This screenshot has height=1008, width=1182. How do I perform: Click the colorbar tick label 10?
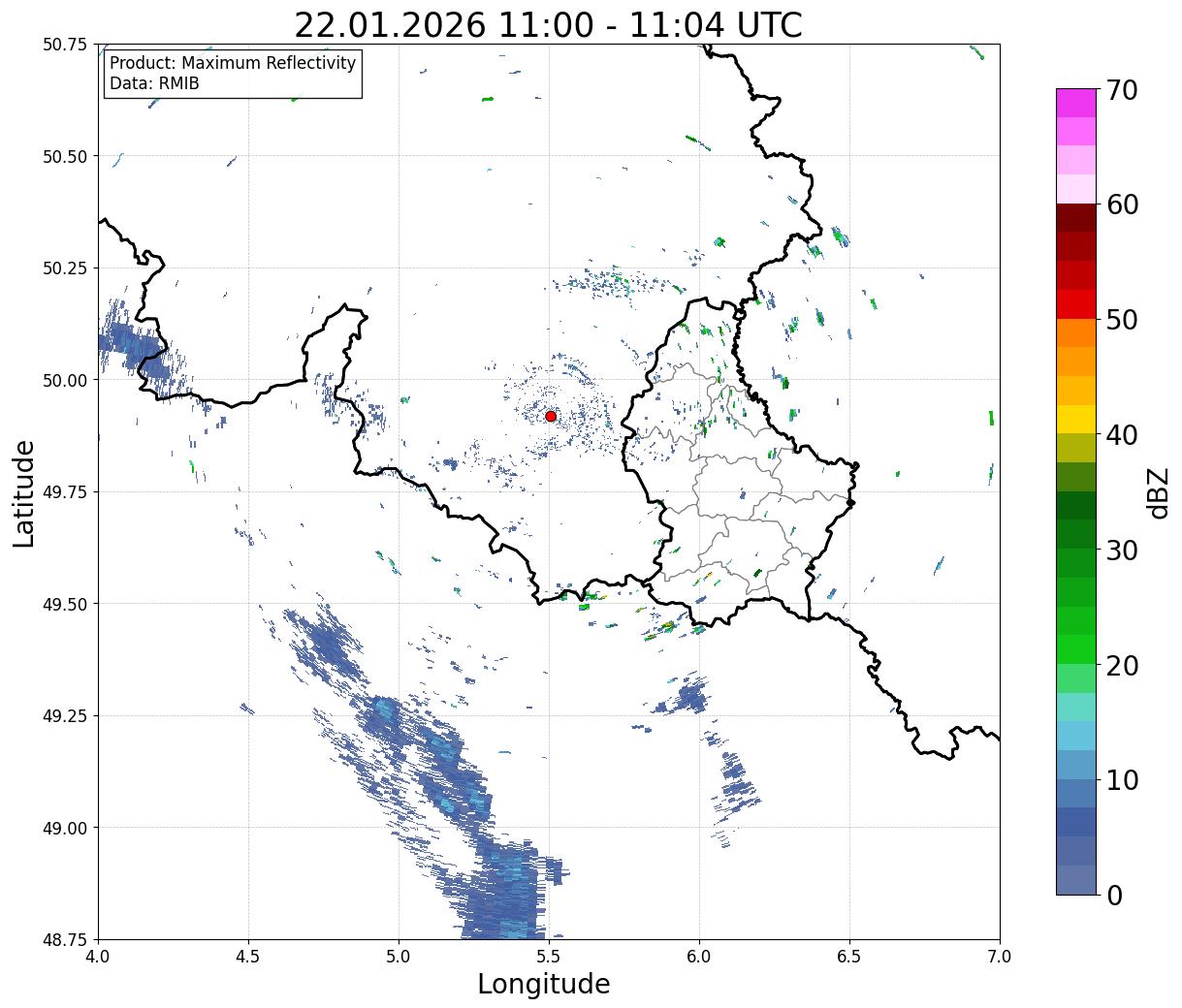1122,780
